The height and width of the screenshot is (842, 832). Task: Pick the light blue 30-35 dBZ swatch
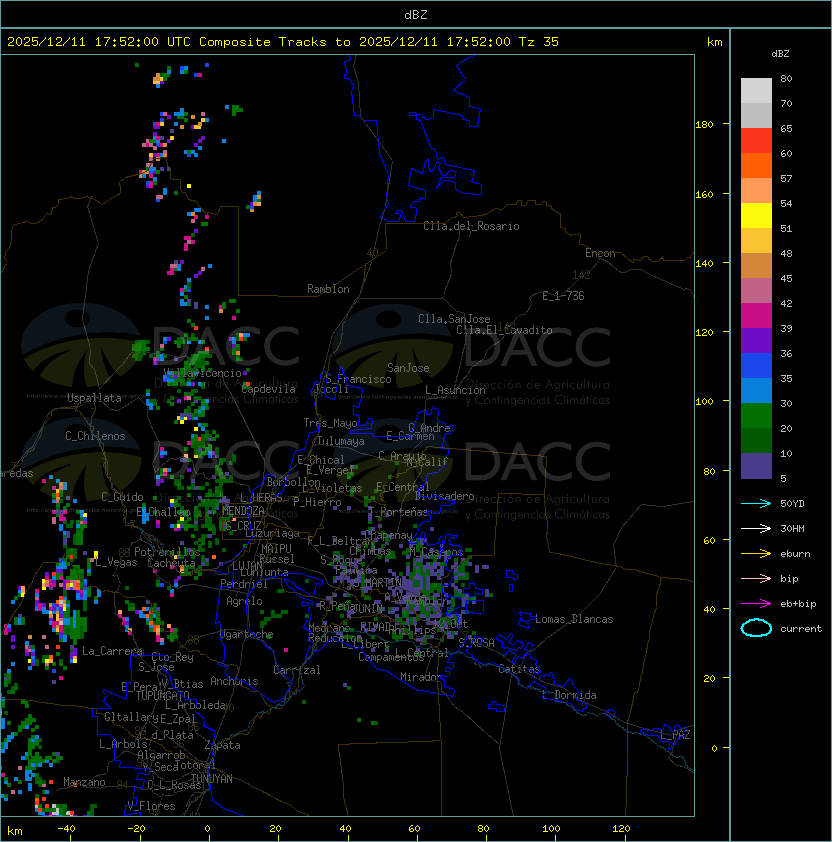point(756,390)
